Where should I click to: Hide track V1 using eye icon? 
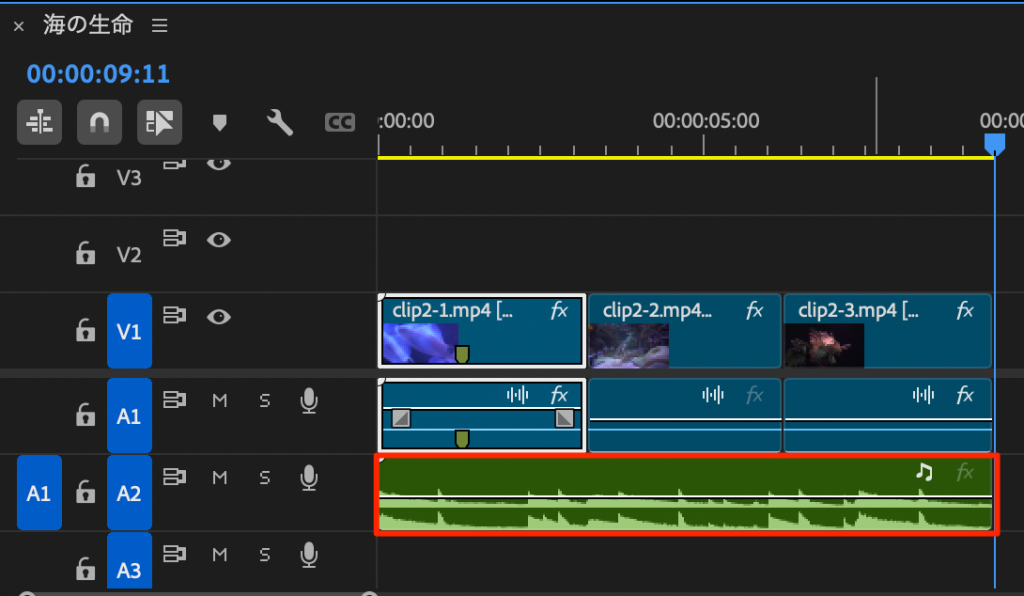point(219,317)
